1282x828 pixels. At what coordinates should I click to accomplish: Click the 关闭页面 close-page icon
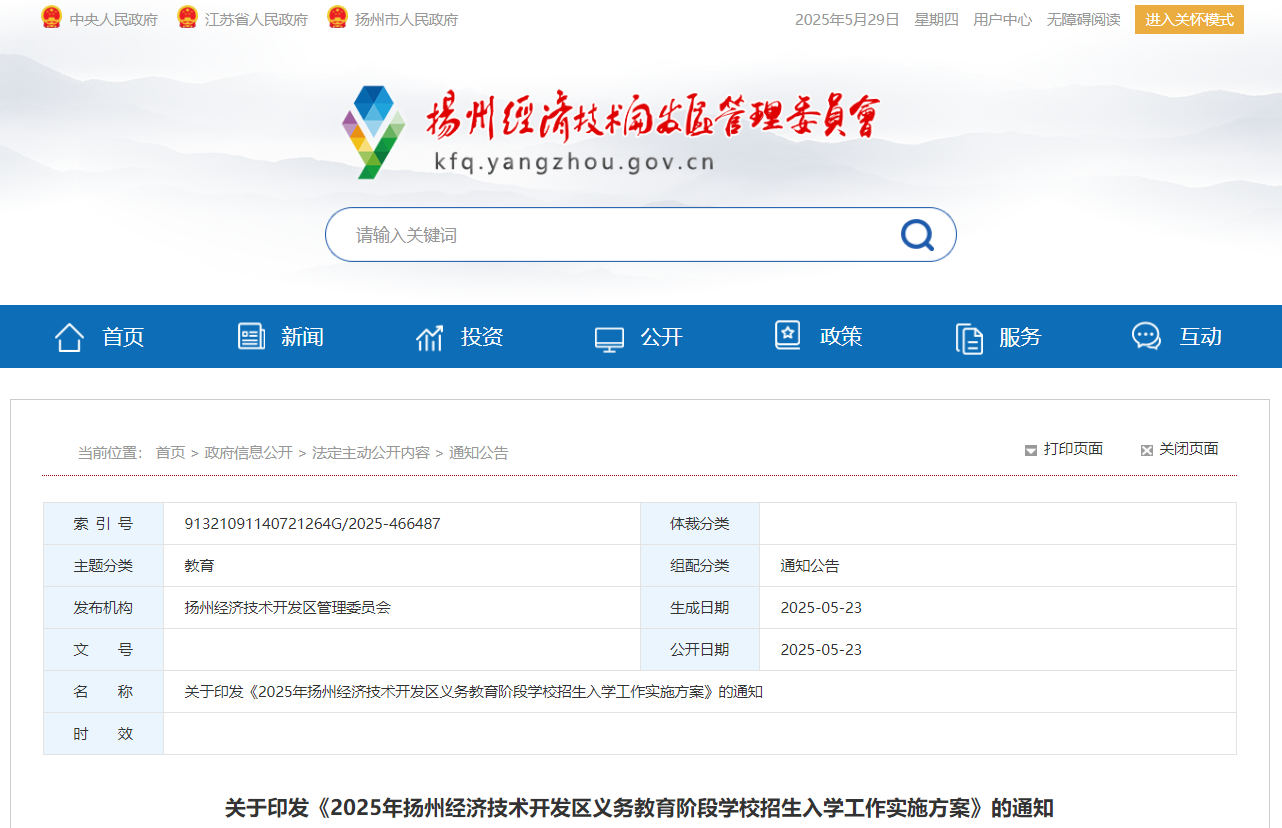coord(1146,450)
